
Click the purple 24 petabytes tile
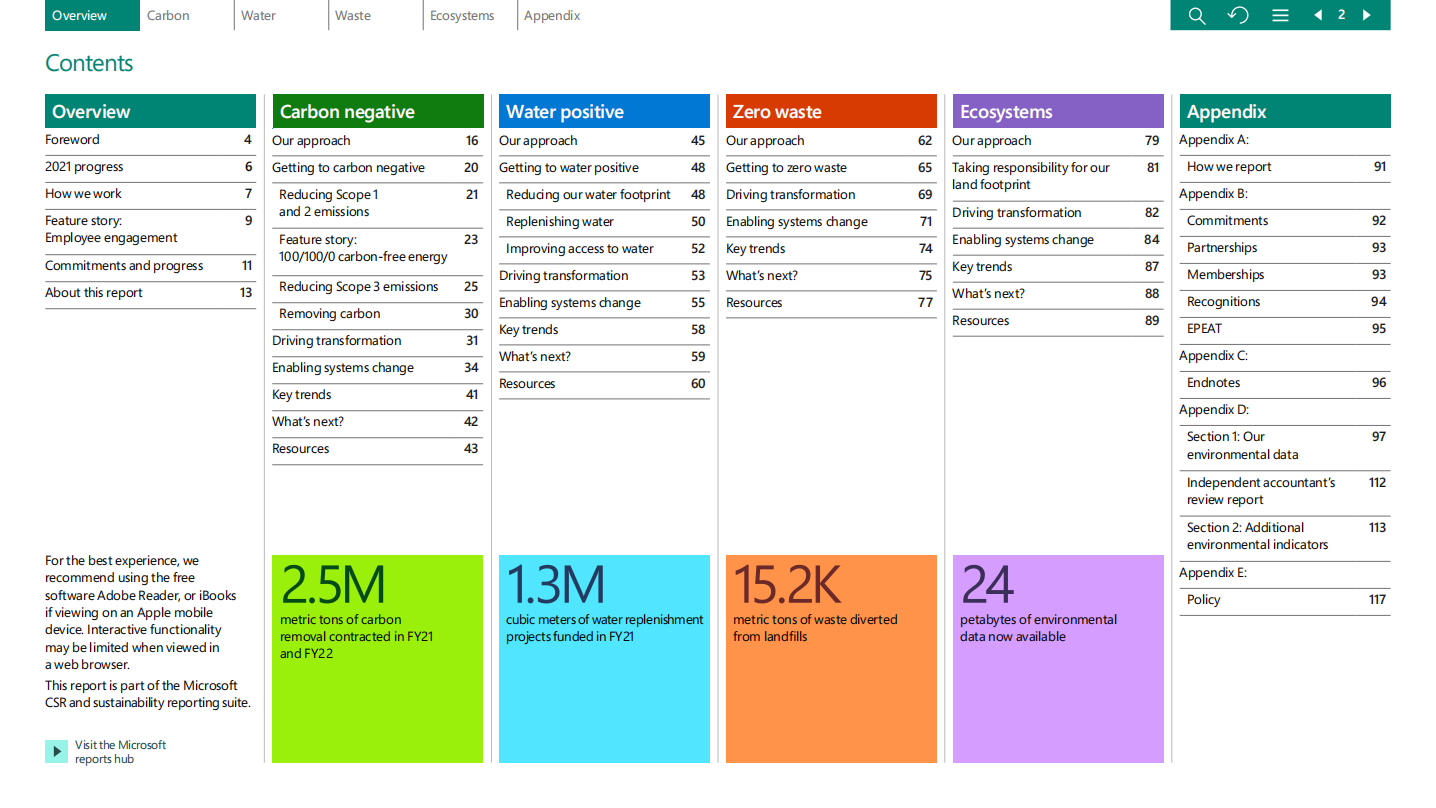pos(1057,658)
